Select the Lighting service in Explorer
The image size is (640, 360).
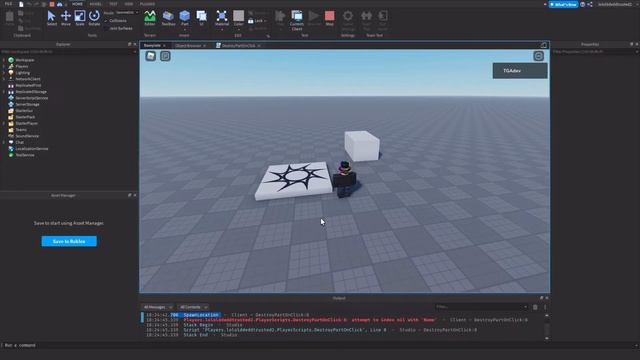click(x=22, y=73)
